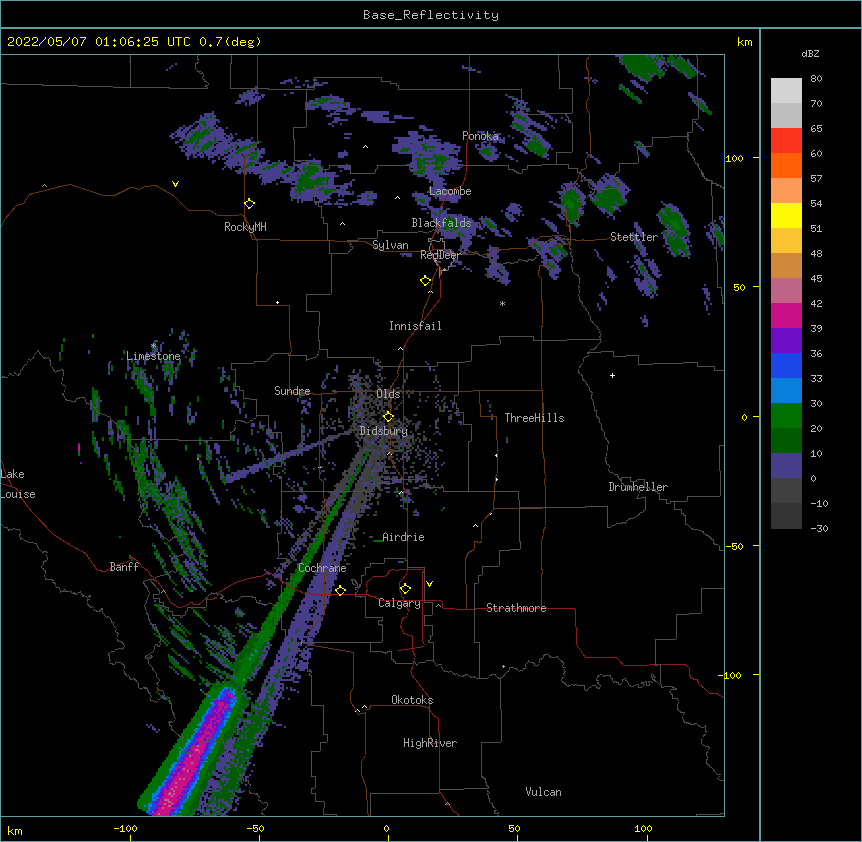
Task: Click the Lake Louise label
Action: point(18,484)
